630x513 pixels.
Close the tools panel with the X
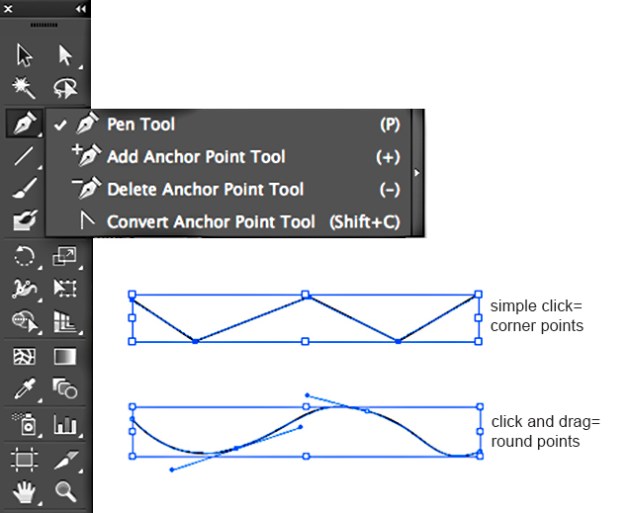[8, 9]
